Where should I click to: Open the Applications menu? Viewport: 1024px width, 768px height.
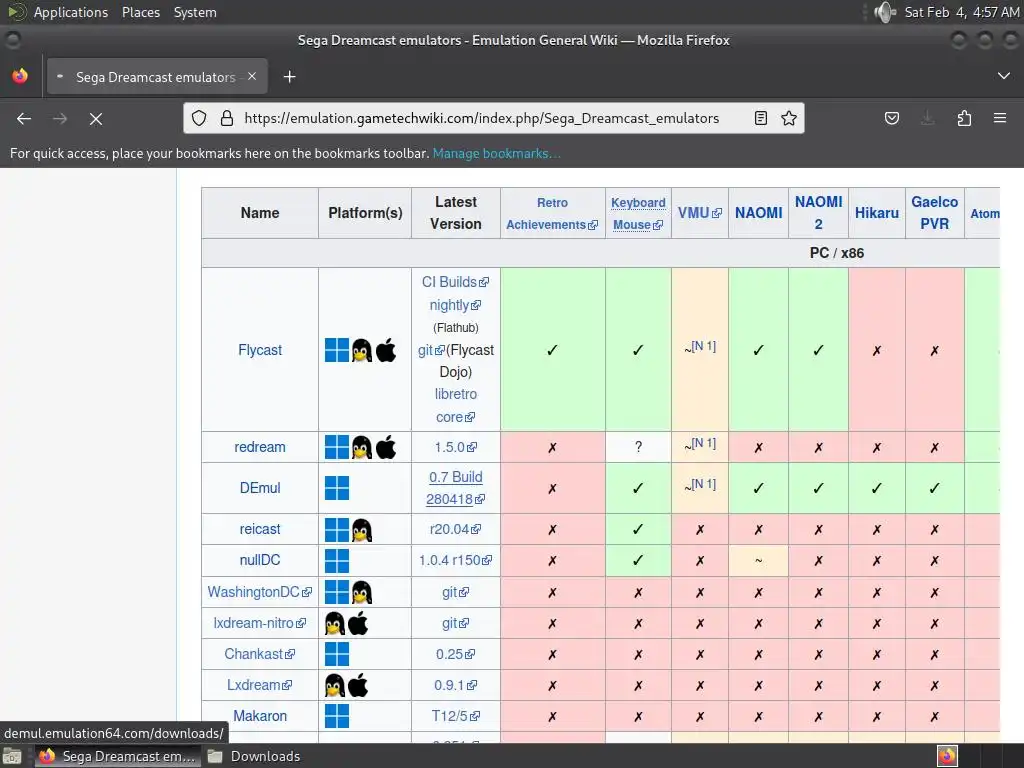tap(71, 12)
